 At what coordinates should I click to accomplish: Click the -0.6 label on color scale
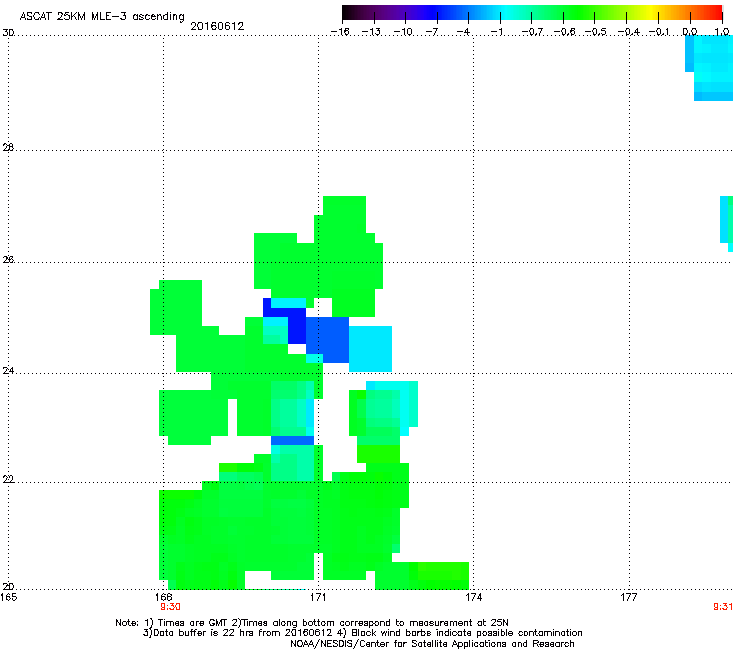[564, 32]
